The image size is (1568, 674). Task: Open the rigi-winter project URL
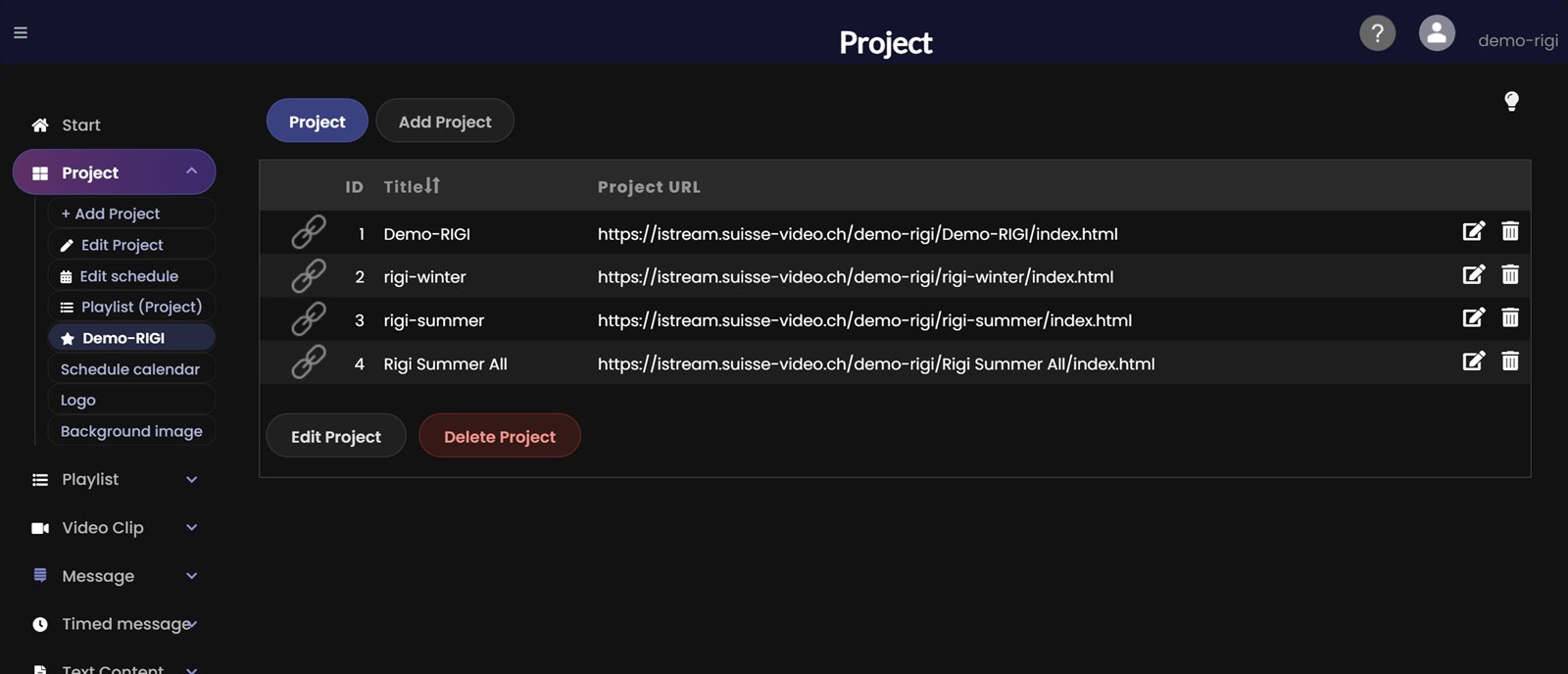tap(856, 276)
